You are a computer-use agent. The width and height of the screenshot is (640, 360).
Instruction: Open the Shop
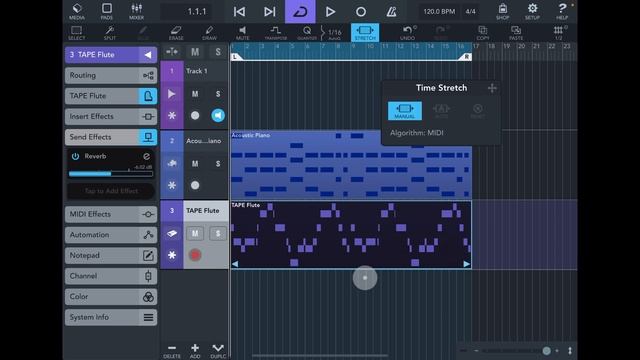pyautogui.click(x=502, y=11)
